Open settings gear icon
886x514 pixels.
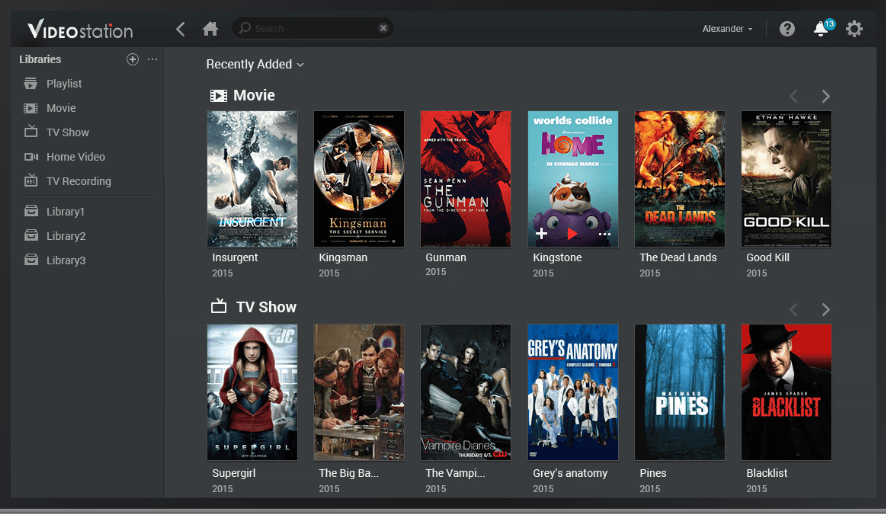pyautogui.click(x=854, y=29)
